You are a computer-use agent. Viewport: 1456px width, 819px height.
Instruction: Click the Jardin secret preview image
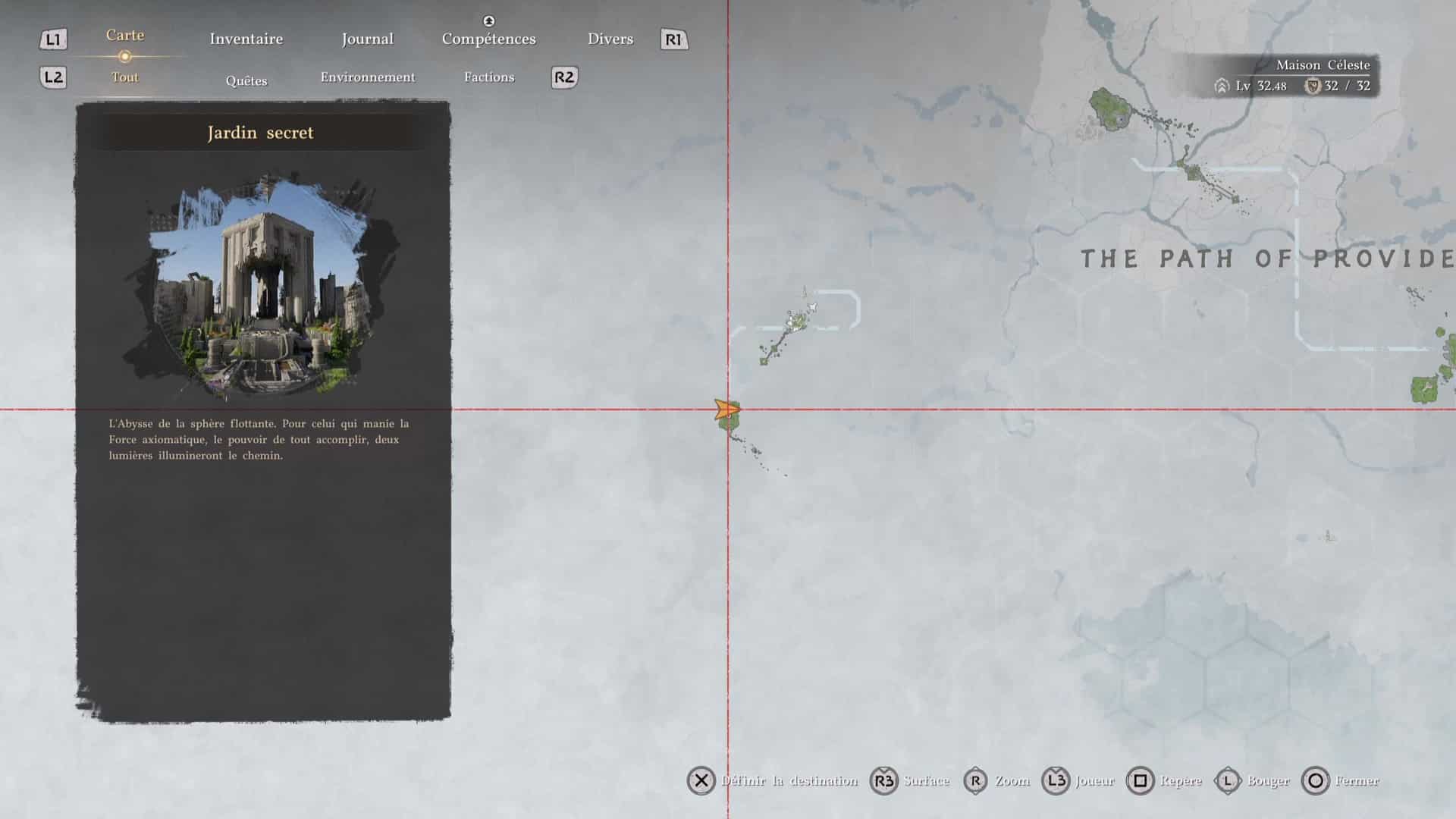[x=262, y=288]
